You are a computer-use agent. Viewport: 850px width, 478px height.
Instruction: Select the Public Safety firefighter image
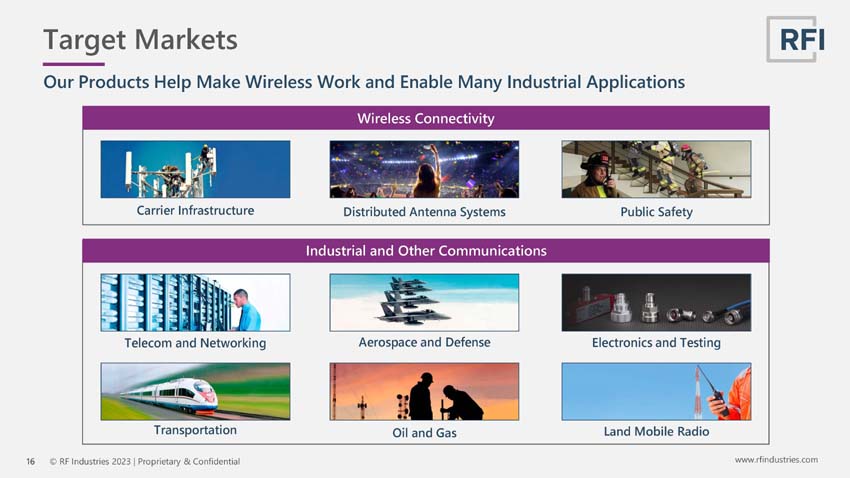656,169
